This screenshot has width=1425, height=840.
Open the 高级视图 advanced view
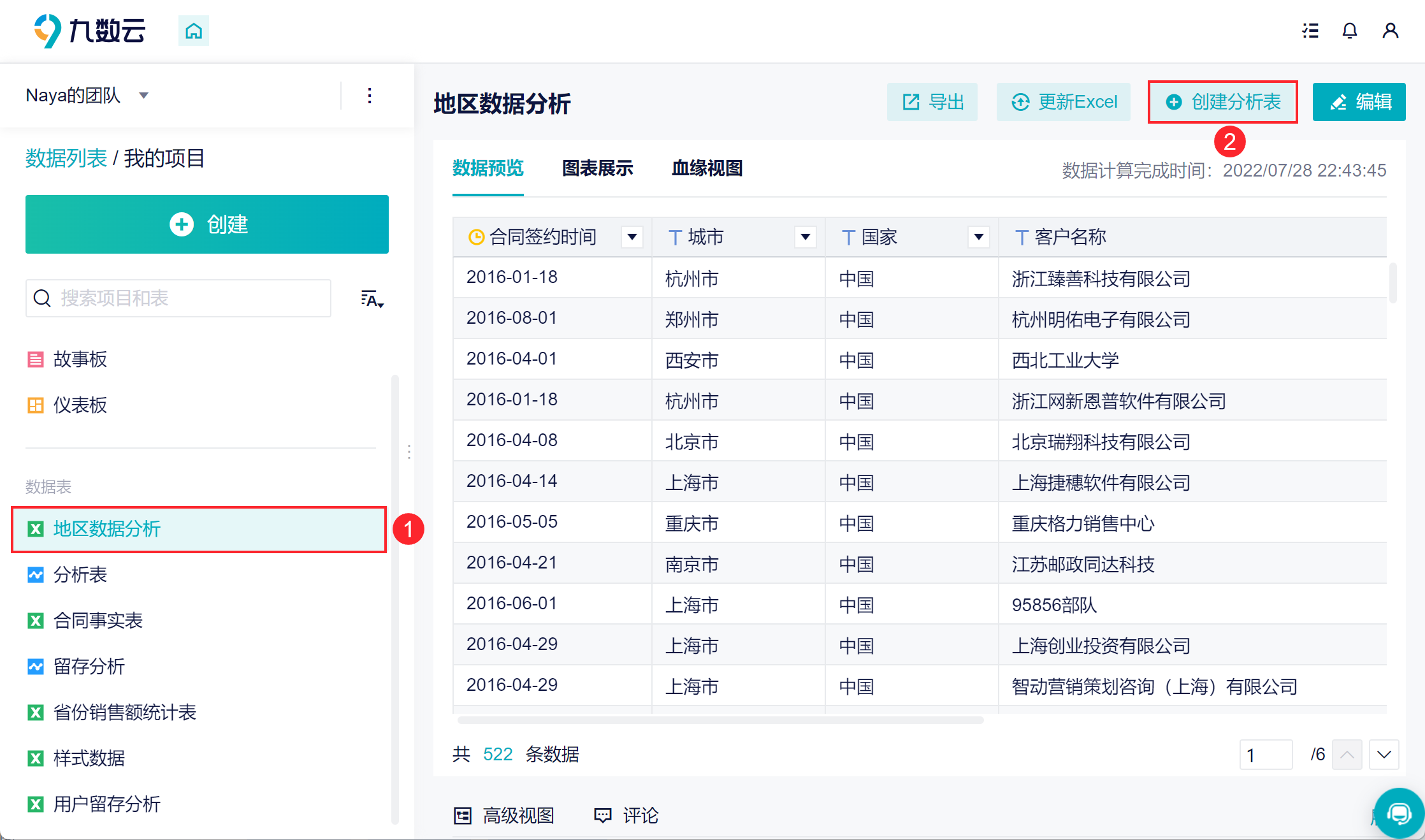[x=504, y=815]
